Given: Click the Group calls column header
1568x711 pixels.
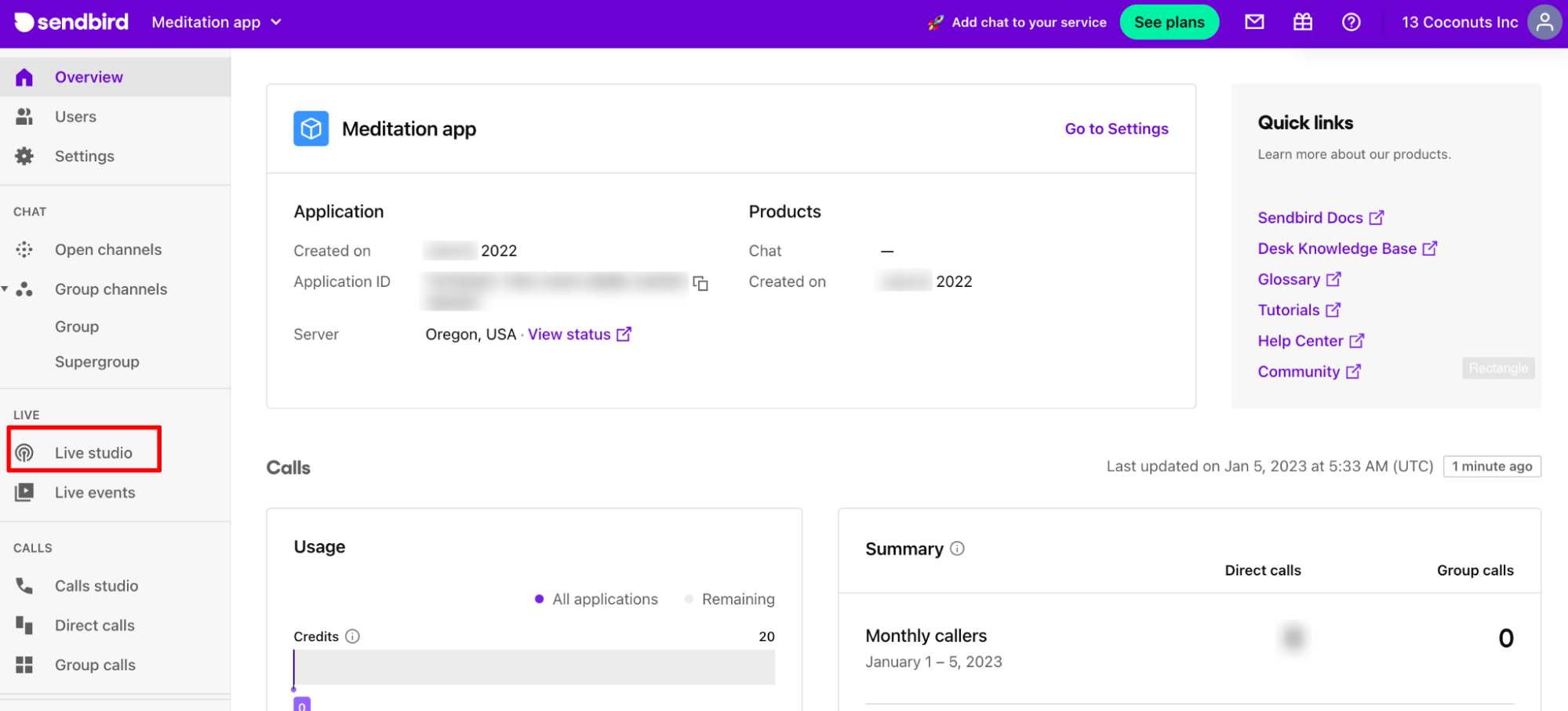Looking at the screenshot, I should (1475, 570).
